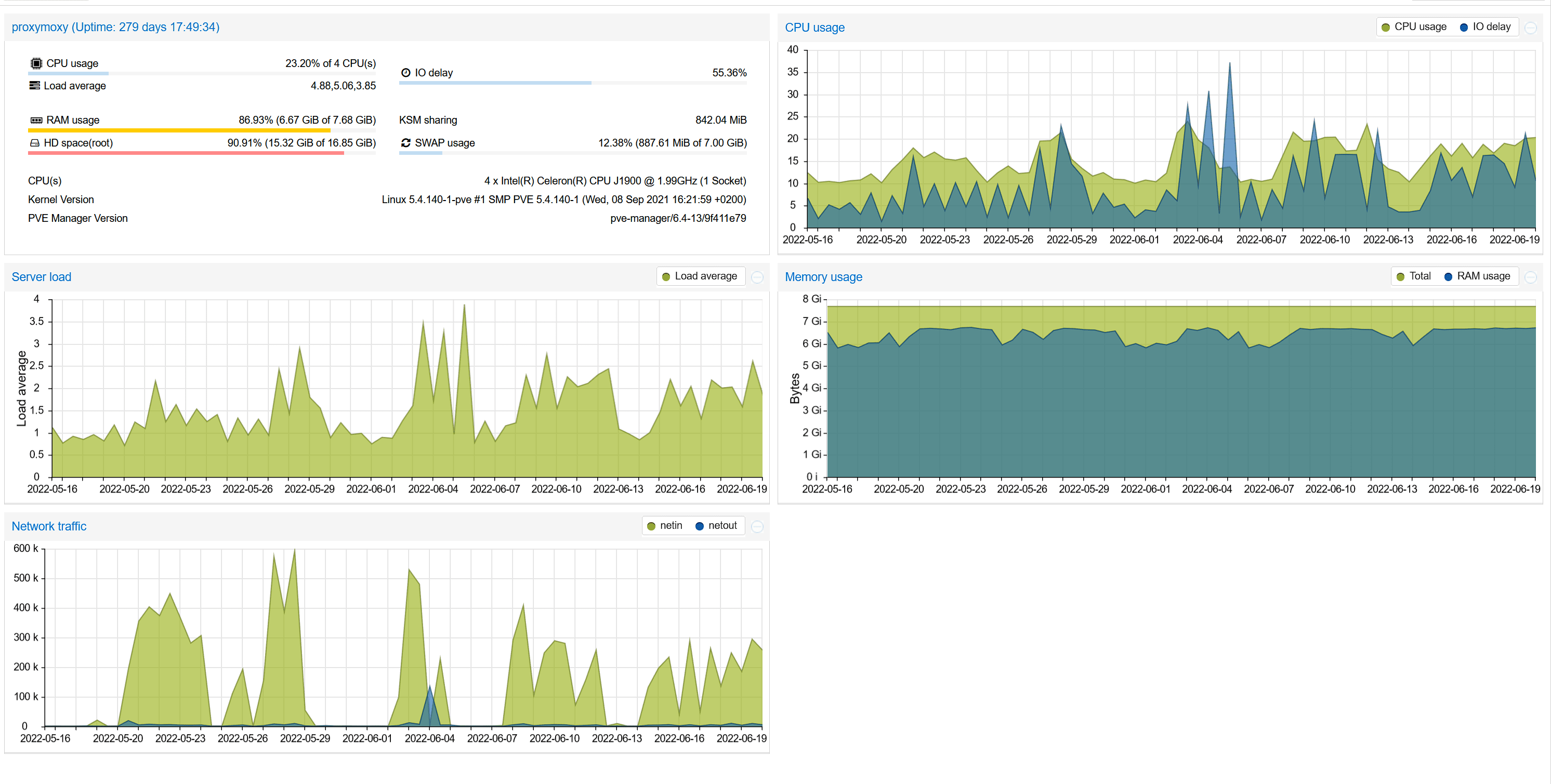Click the '90.91% (15.32 GiB of 16.85 GiB)' value
Viewport: 1551px width, 784px height.
point(301,142)
